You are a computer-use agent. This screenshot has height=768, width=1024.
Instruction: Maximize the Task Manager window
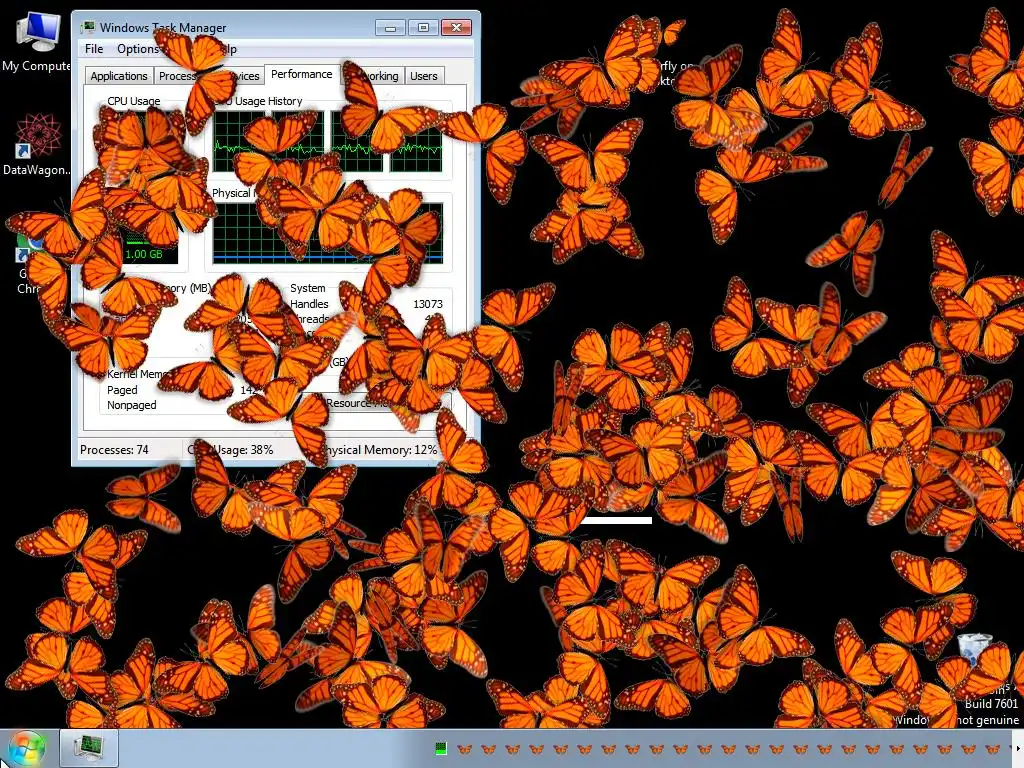click(x=423, y=27)
